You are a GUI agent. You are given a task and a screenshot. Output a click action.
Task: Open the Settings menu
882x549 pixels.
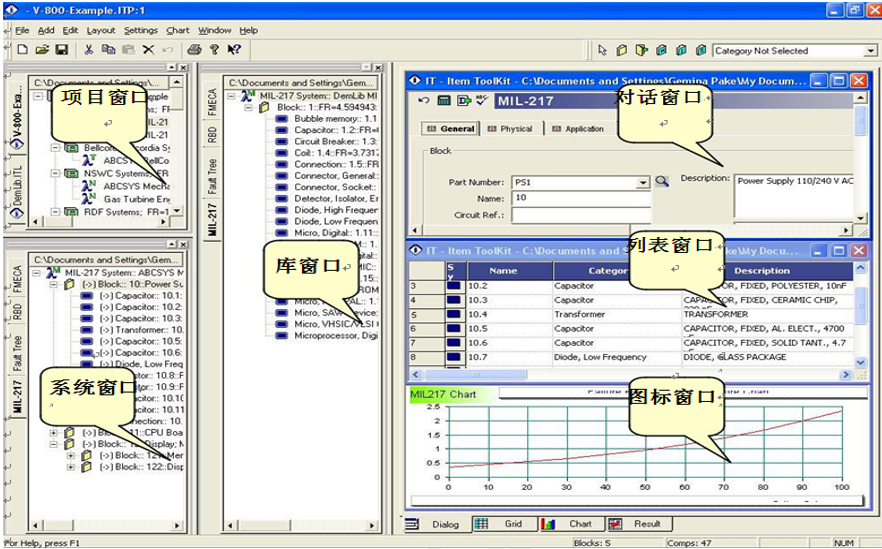coord(140,31)
